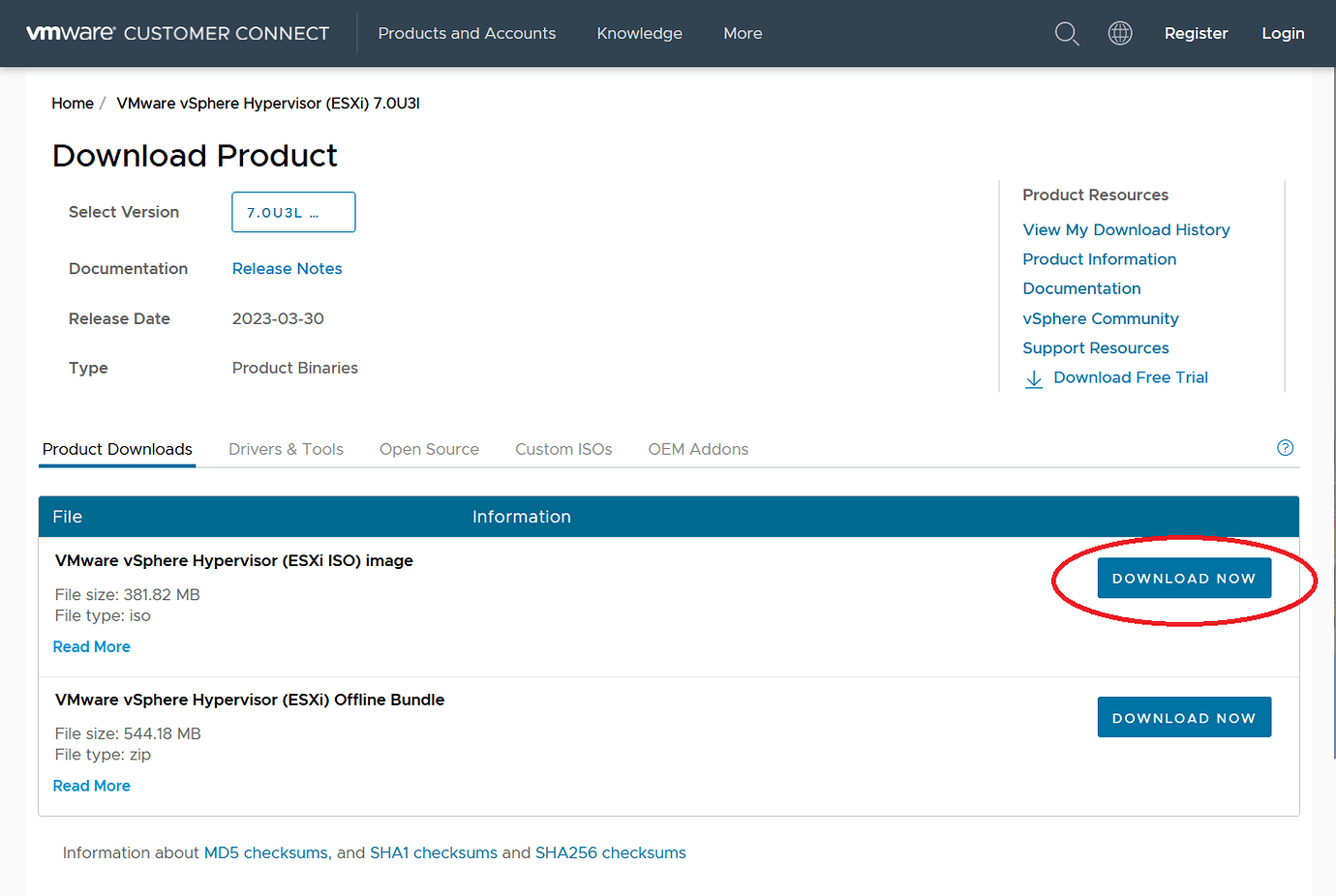Open the vSphere Community link
The height and width of the screenshot is (896, 1336).
1100,318
